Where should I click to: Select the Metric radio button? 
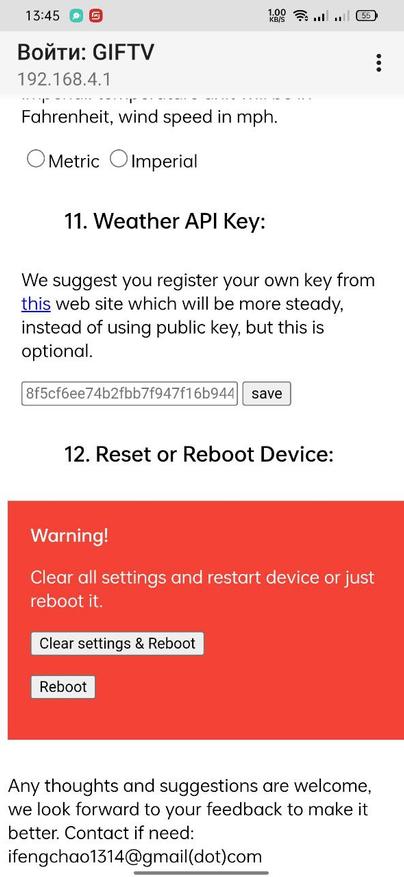[36, 160]
